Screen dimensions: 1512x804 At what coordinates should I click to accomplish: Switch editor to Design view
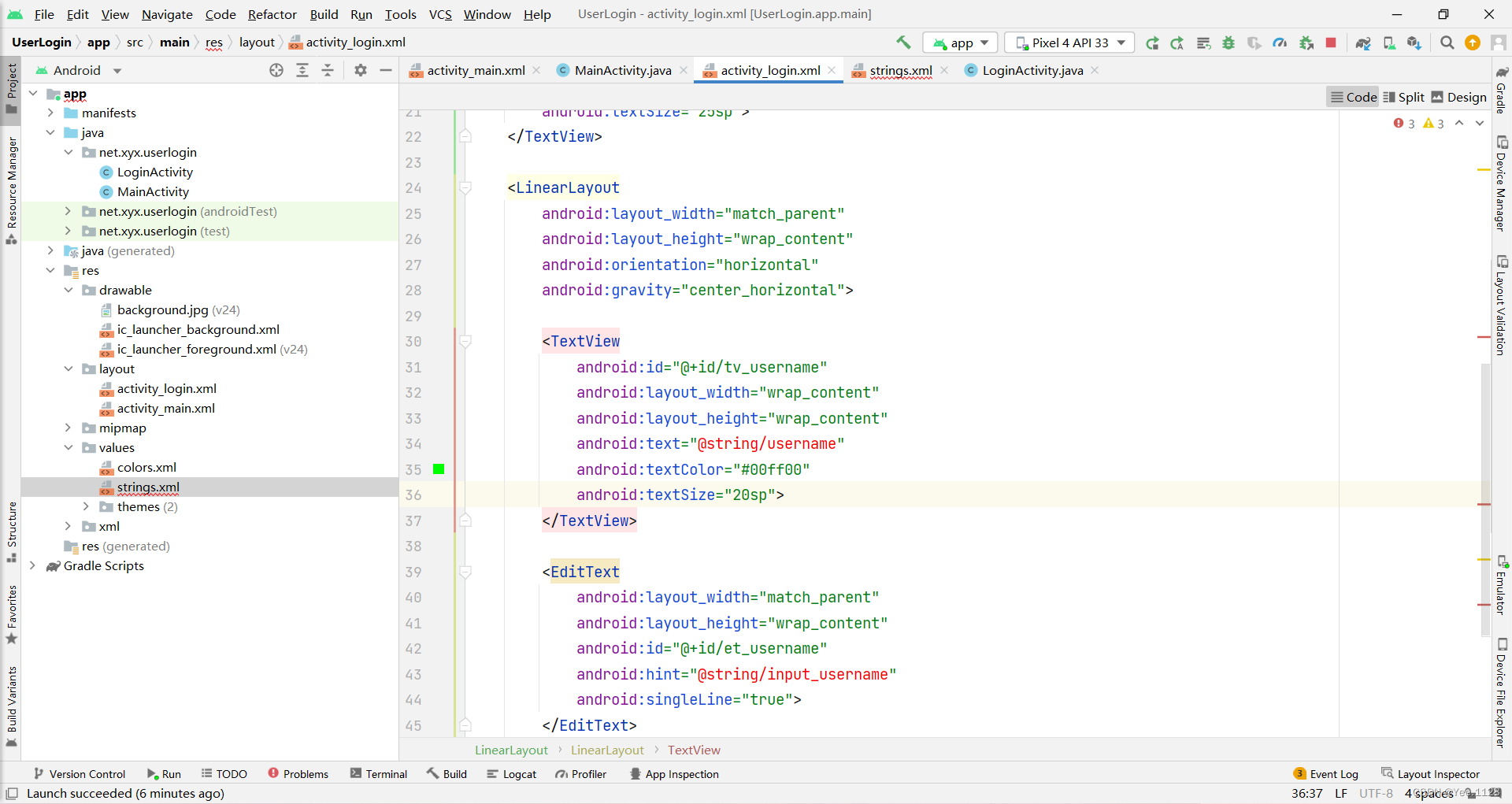click(1458, 97)
